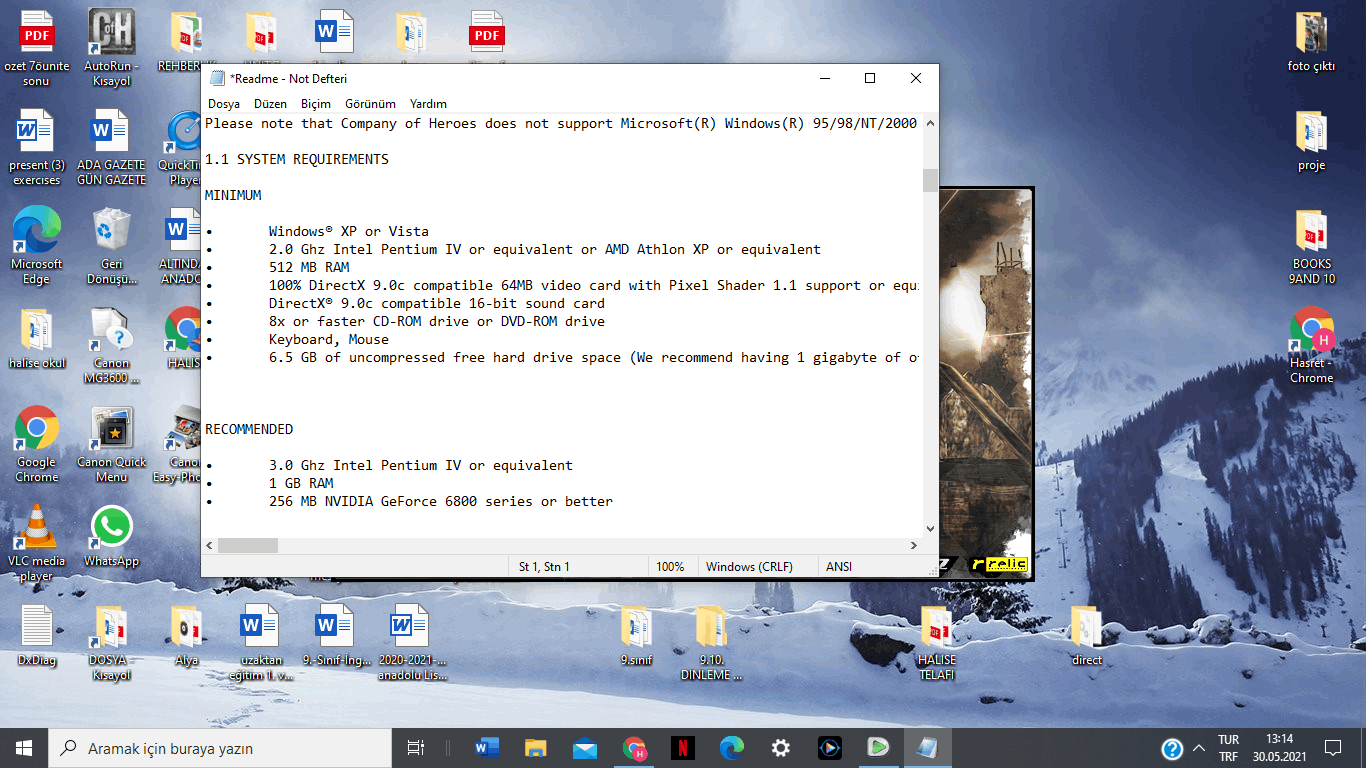Open Task View from the taskbar

pyautogui.click(x=416, y=748)
